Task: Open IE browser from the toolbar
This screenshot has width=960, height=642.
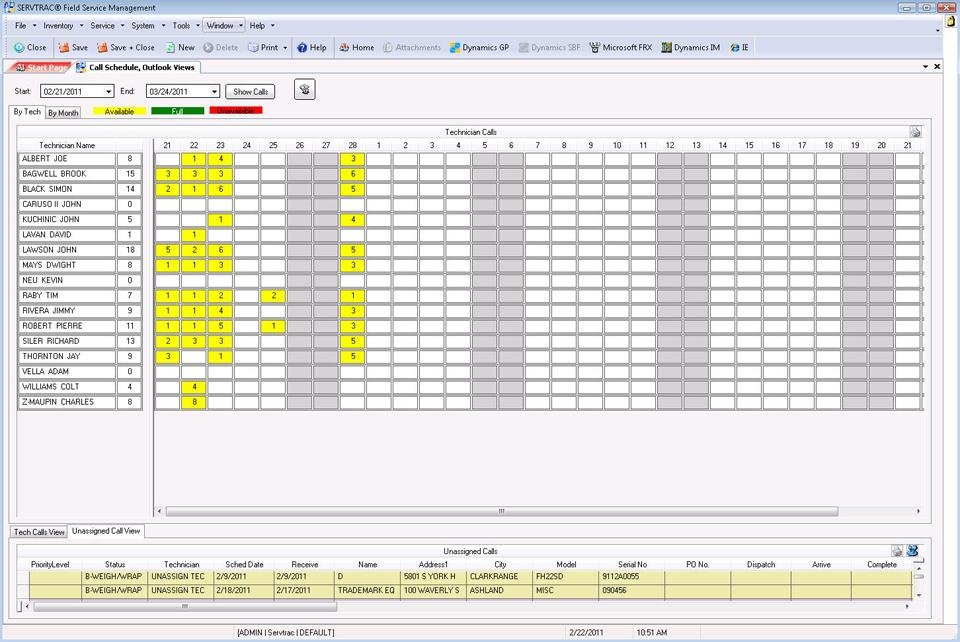Action: coord(739,47)
